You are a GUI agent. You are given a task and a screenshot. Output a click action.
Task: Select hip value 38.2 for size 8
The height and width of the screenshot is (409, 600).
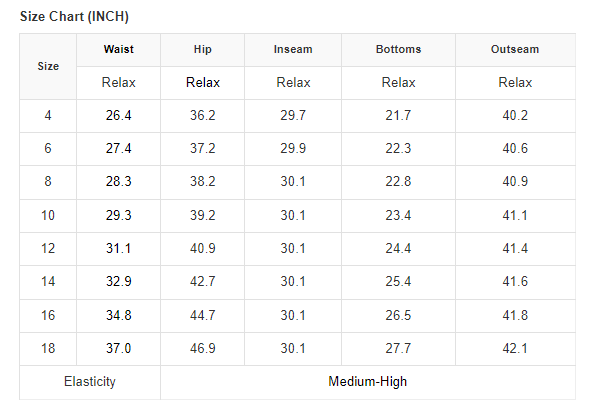[x=202, y=181]
